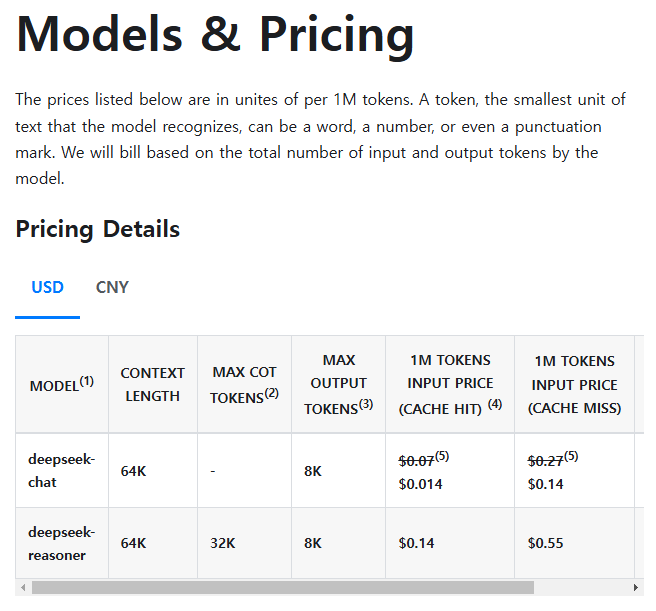
Task: Click the deepseek-chat model name cell
Action: [62, 470]
